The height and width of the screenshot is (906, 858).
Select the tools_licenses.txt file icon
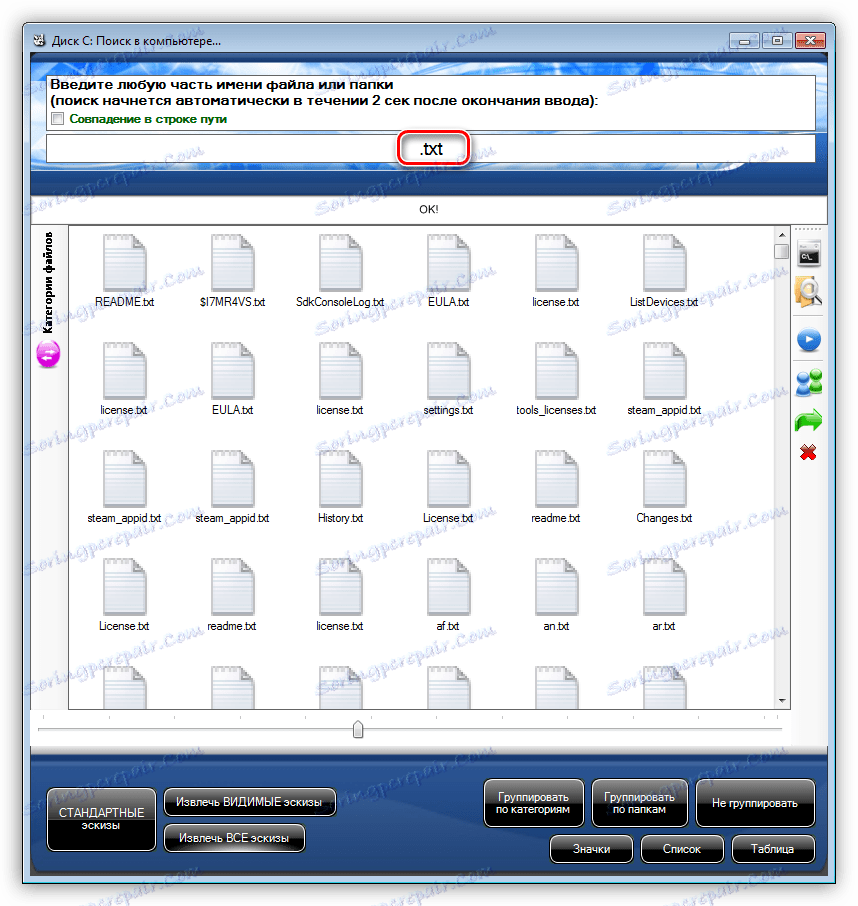(x=556, y=371)
